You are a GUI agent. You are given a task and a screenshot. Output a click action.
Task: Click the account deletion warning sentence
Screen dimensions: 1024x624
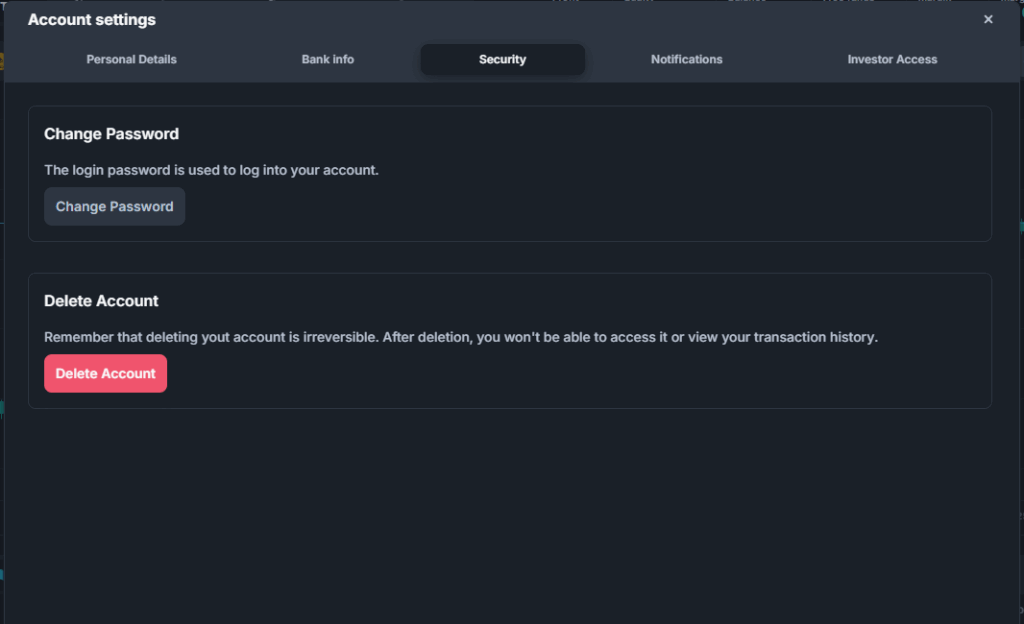pyautogui.click(x=460, y=337)
